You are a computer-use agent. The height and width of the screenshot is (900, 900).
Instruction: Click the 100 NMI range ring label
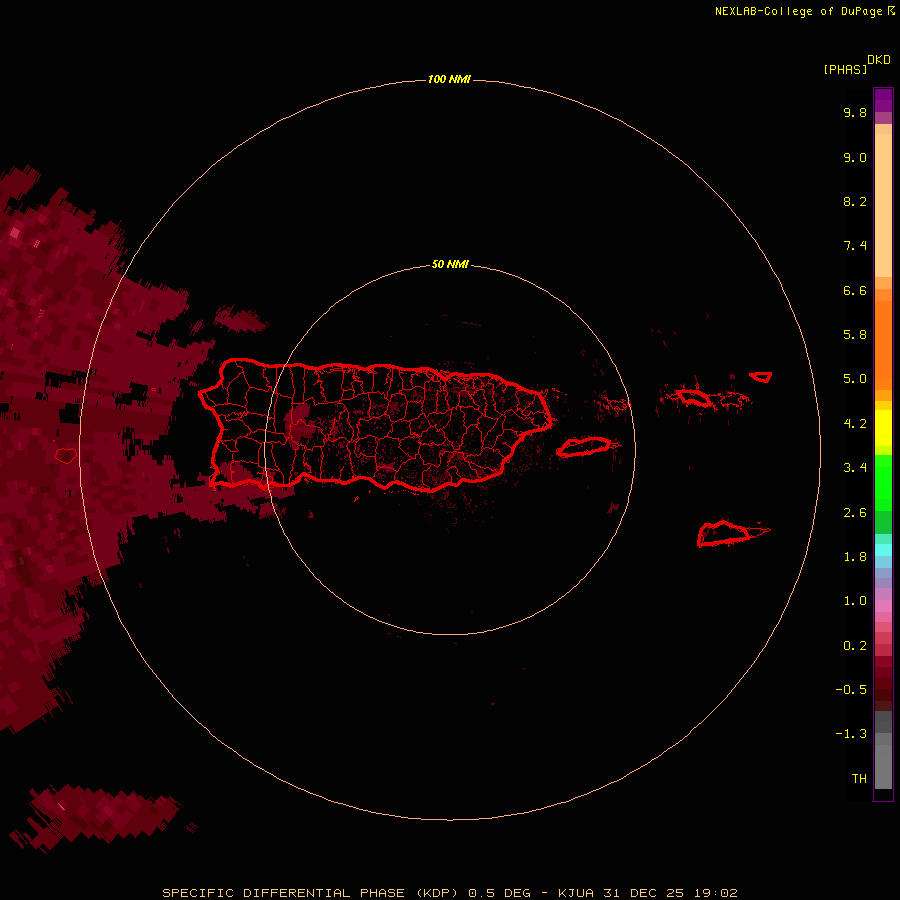pyautogui.click(x=449, y=79)
